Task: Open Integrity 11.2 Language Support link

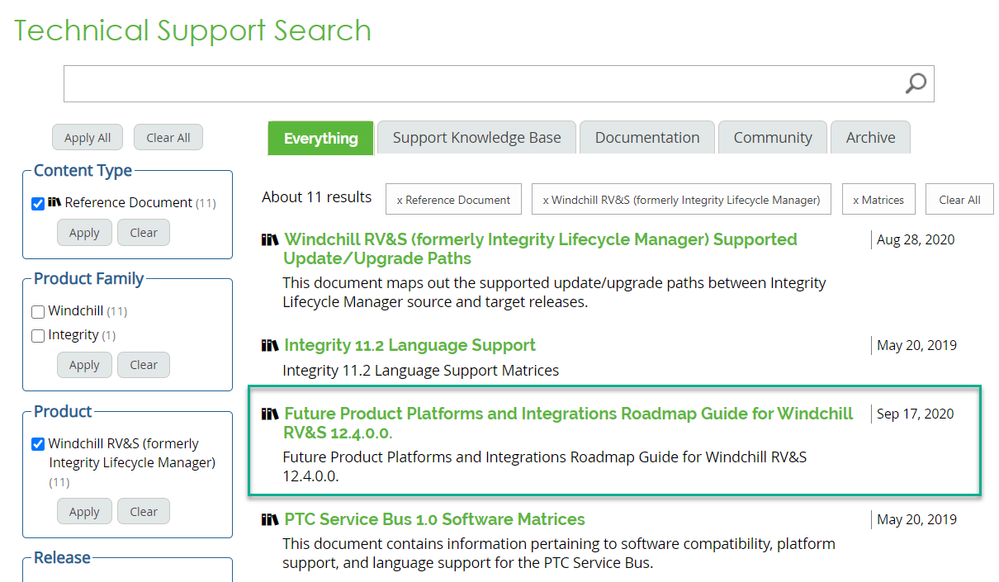Action: (409, 345)
